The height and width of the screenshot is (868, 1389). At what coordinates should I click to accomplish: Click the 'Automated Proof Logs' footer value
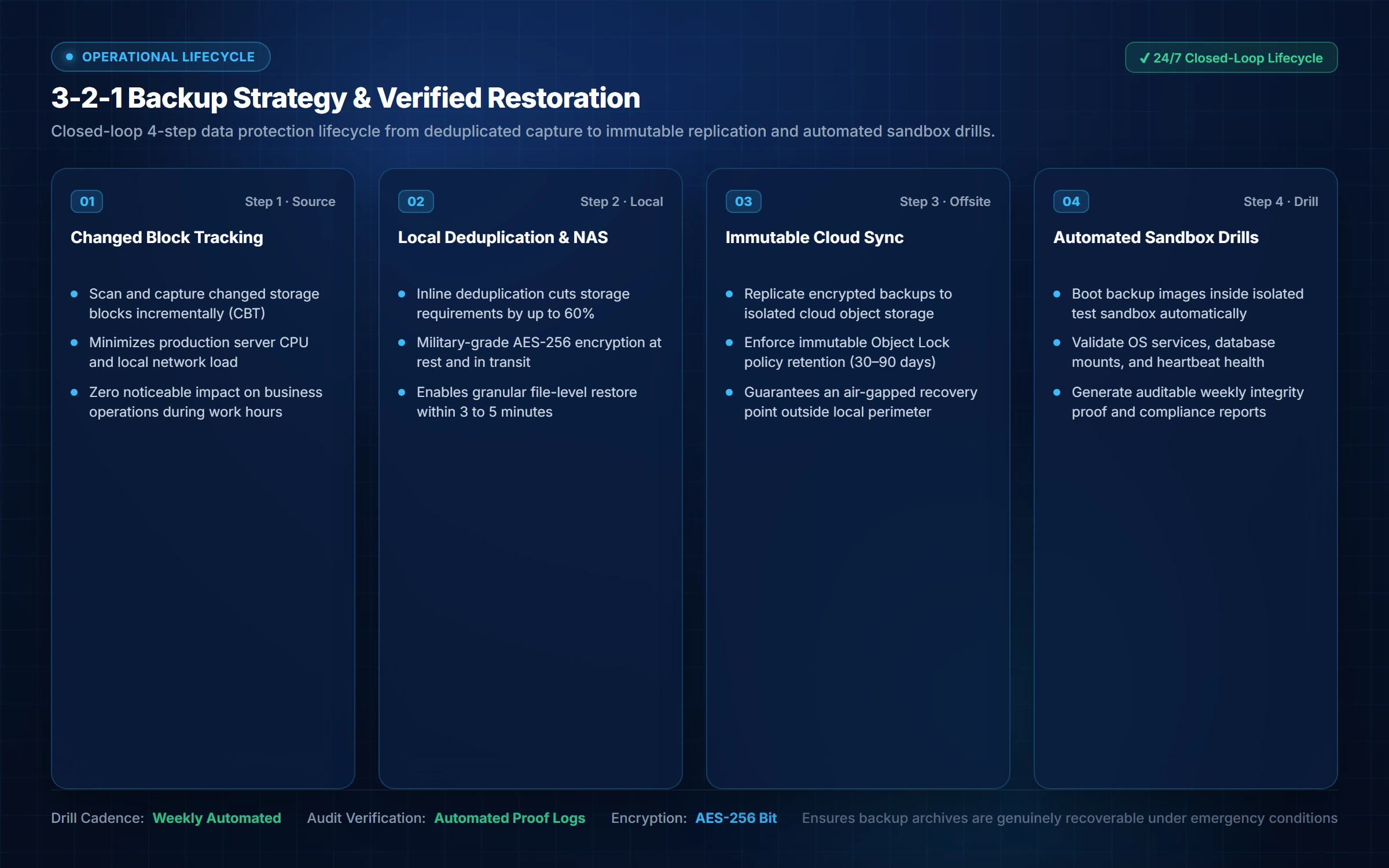click(509, 818)
